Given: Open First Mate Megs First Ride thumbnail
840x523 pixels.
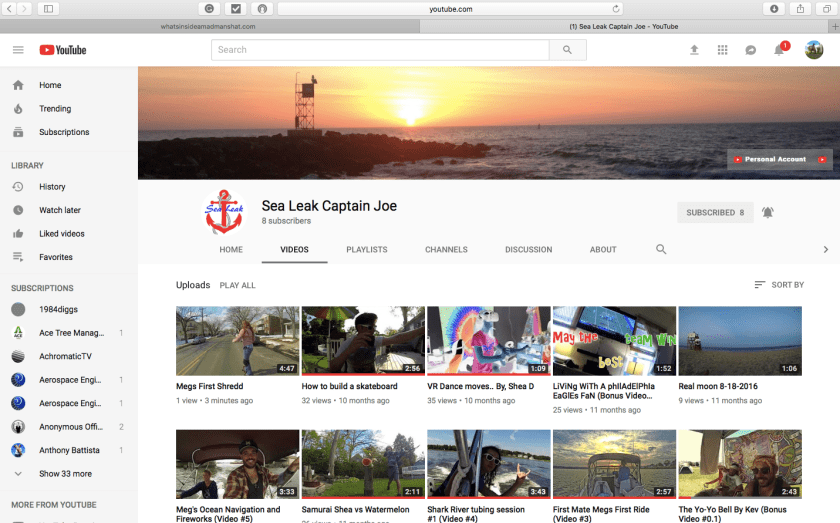Looking at the screenshot, I should click(614, 464).
